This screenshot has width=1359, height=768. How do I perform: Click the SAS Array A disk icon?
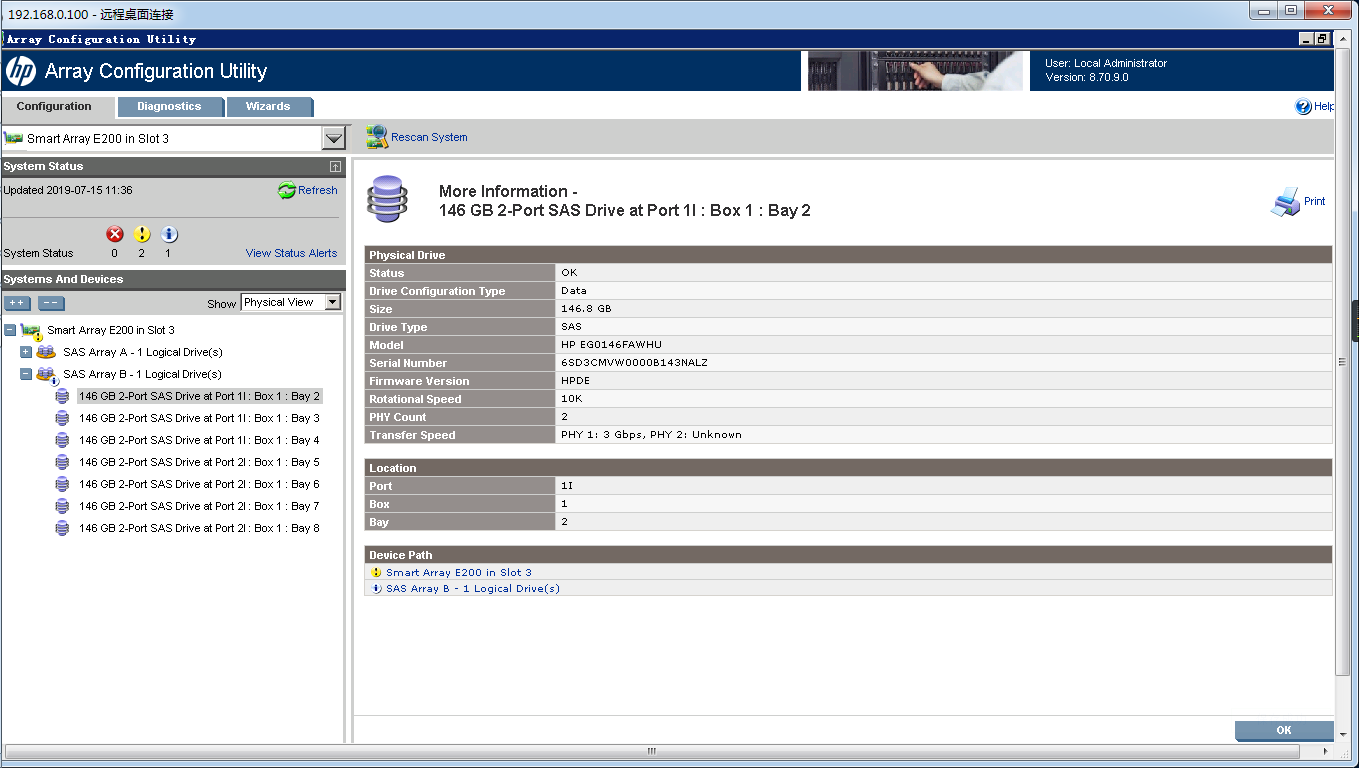[46, 352]
